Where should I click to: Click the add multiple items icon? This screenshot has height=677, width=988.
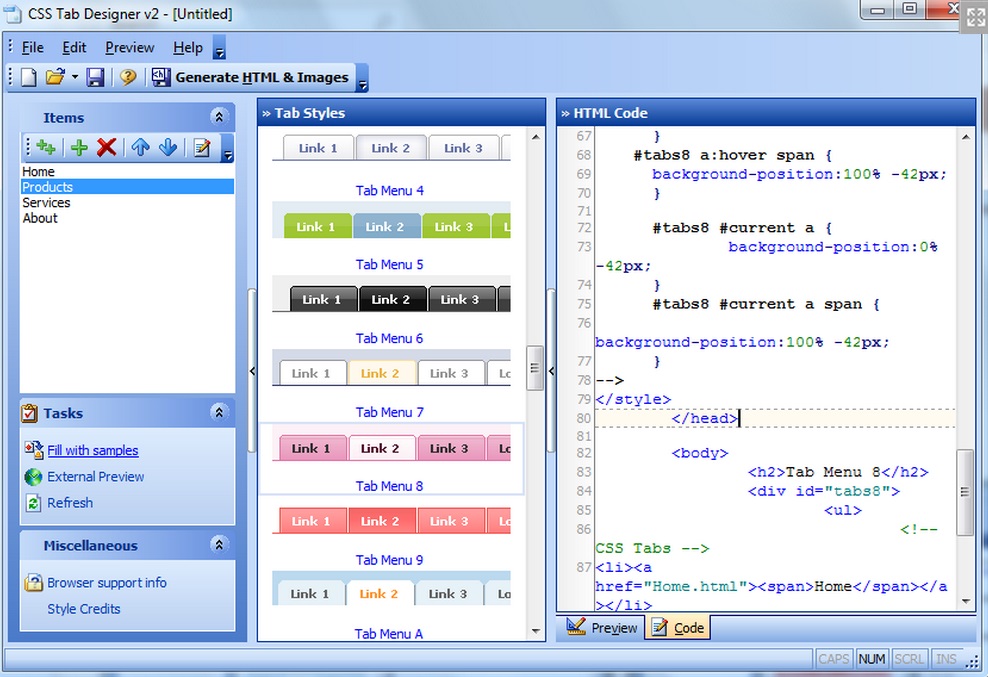pos(45,148)
